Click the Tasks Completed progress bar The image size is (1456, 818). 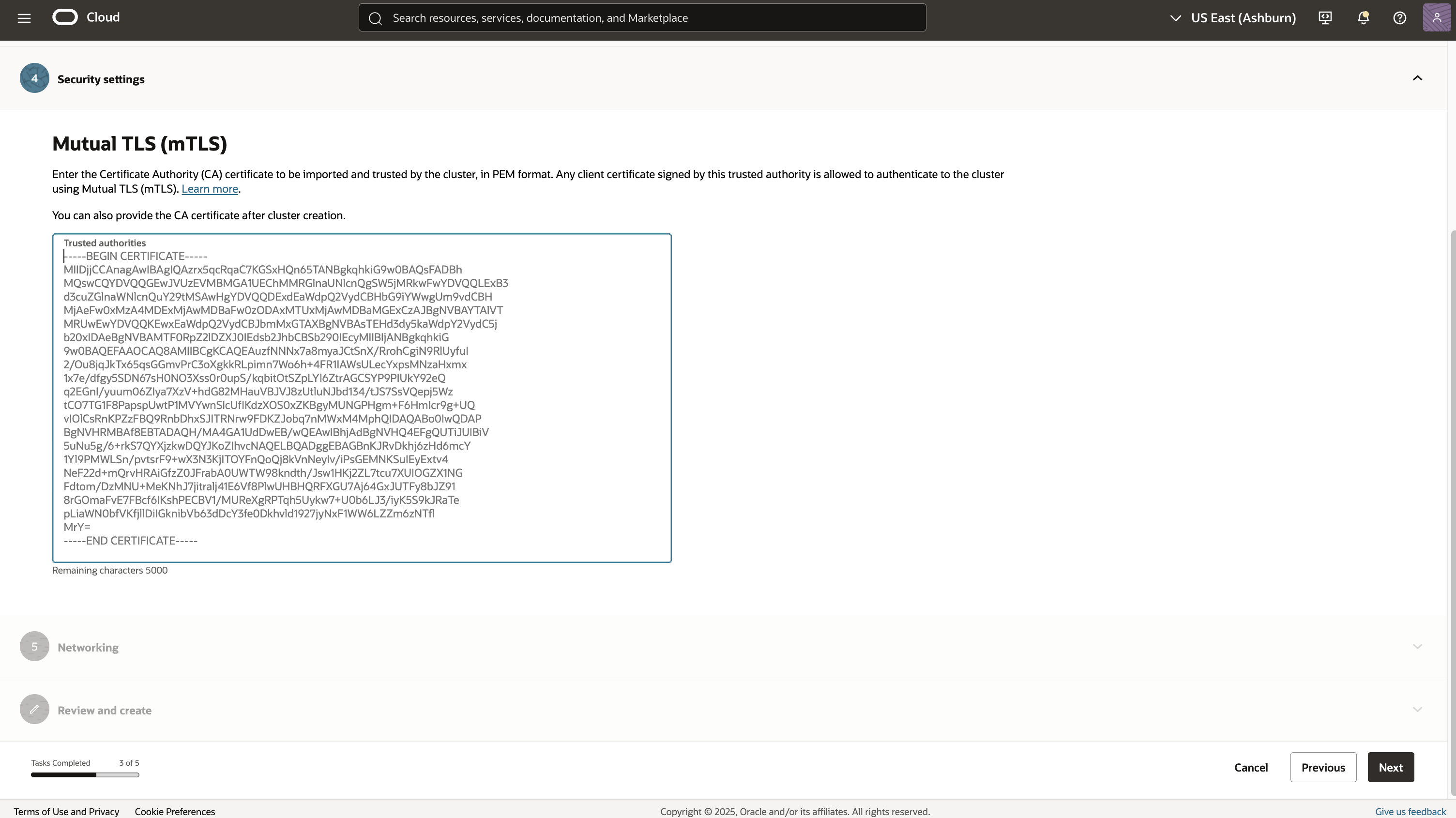pyautogui.click(x=84, y=775)
